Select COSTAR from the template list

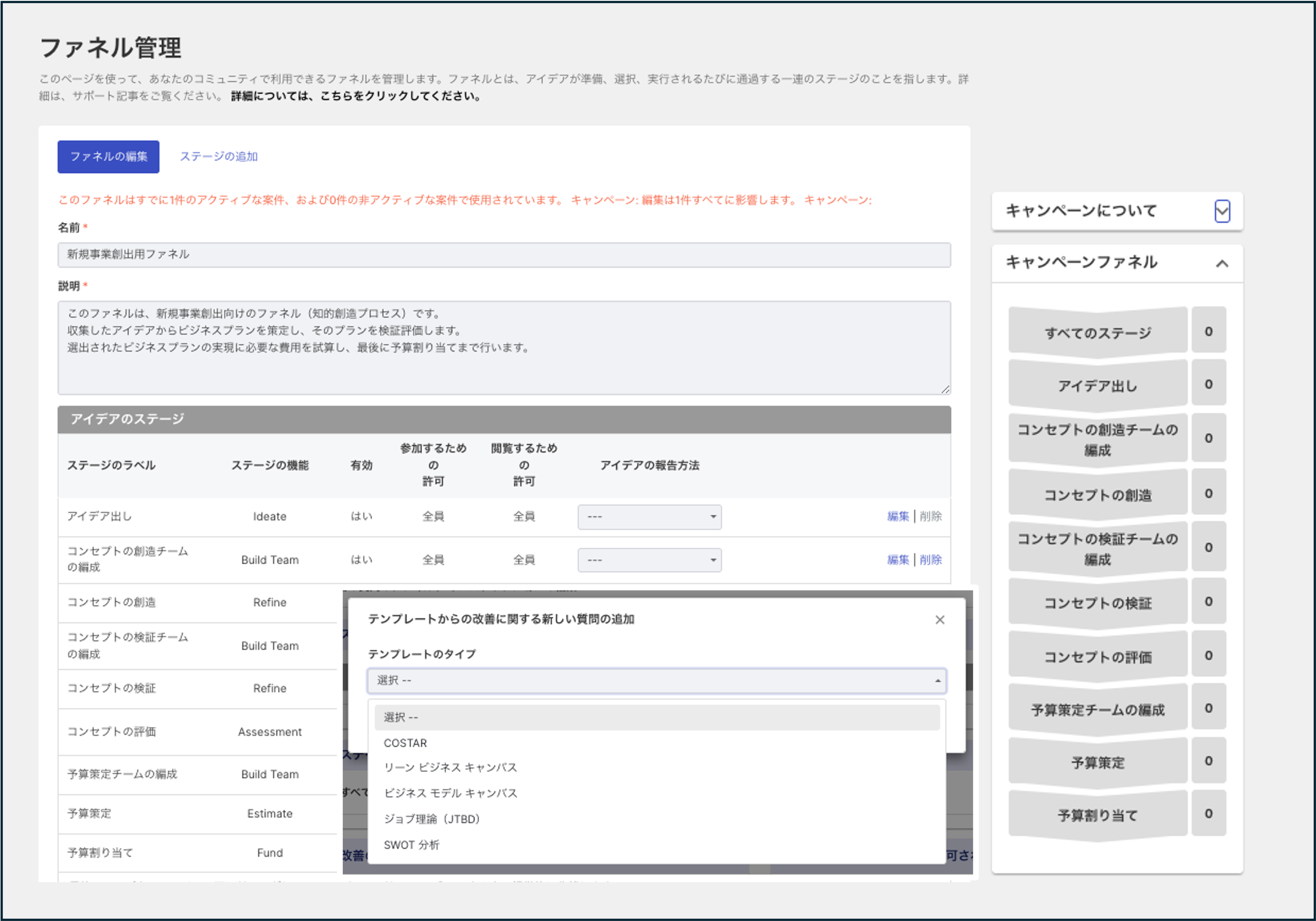[405, 743]
